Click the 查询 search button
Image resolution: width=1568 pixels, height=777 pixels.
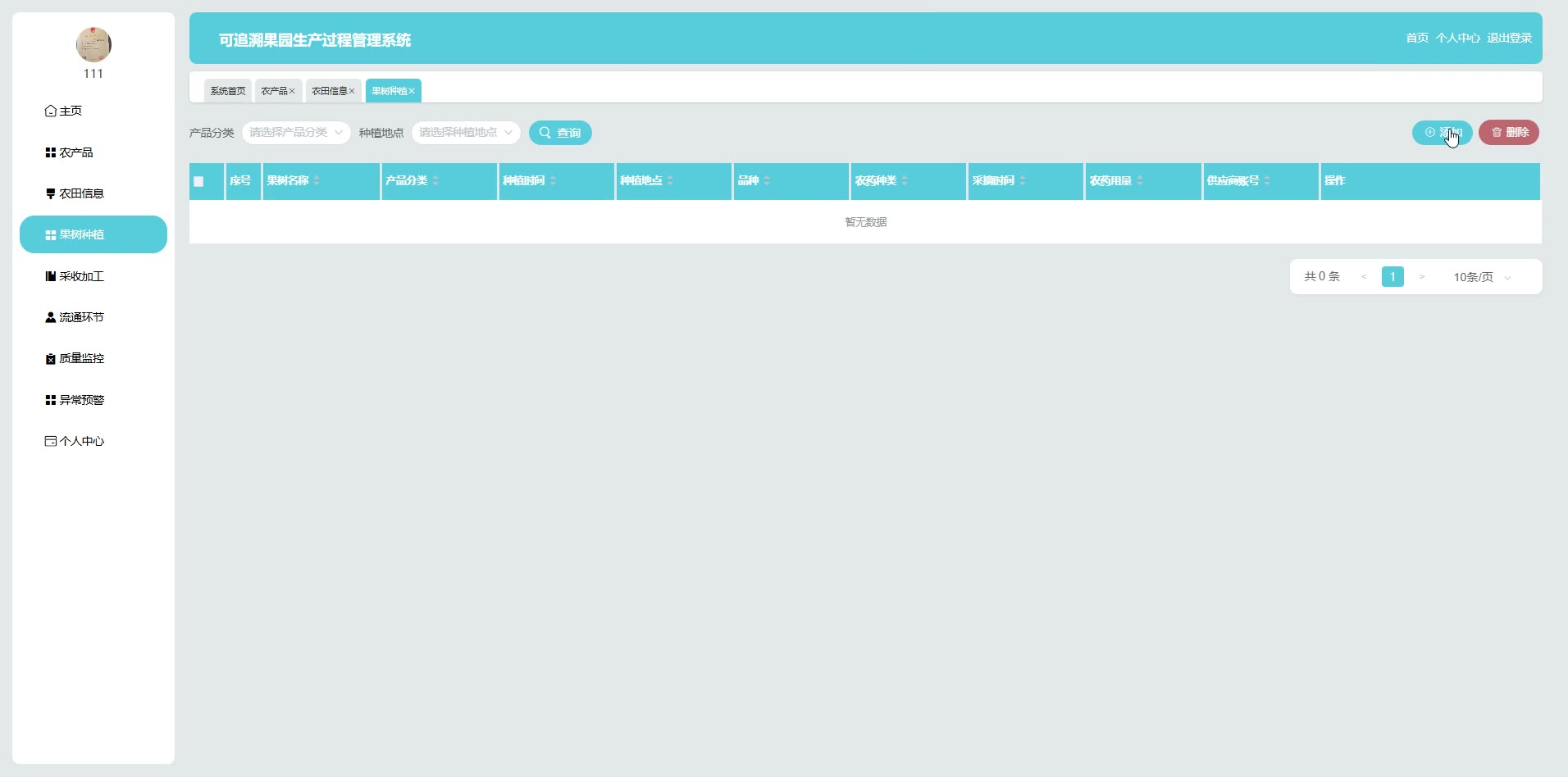coord(560,133)
